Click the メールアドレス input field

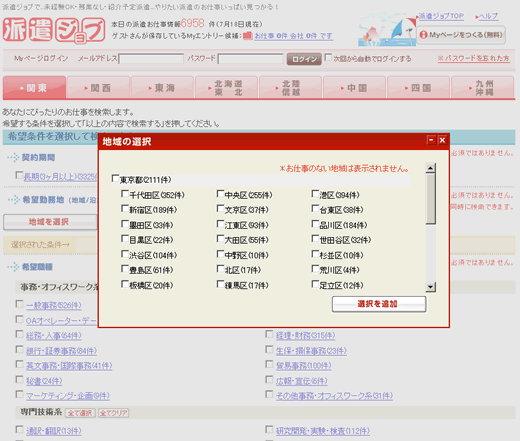[x=151, y=59]
